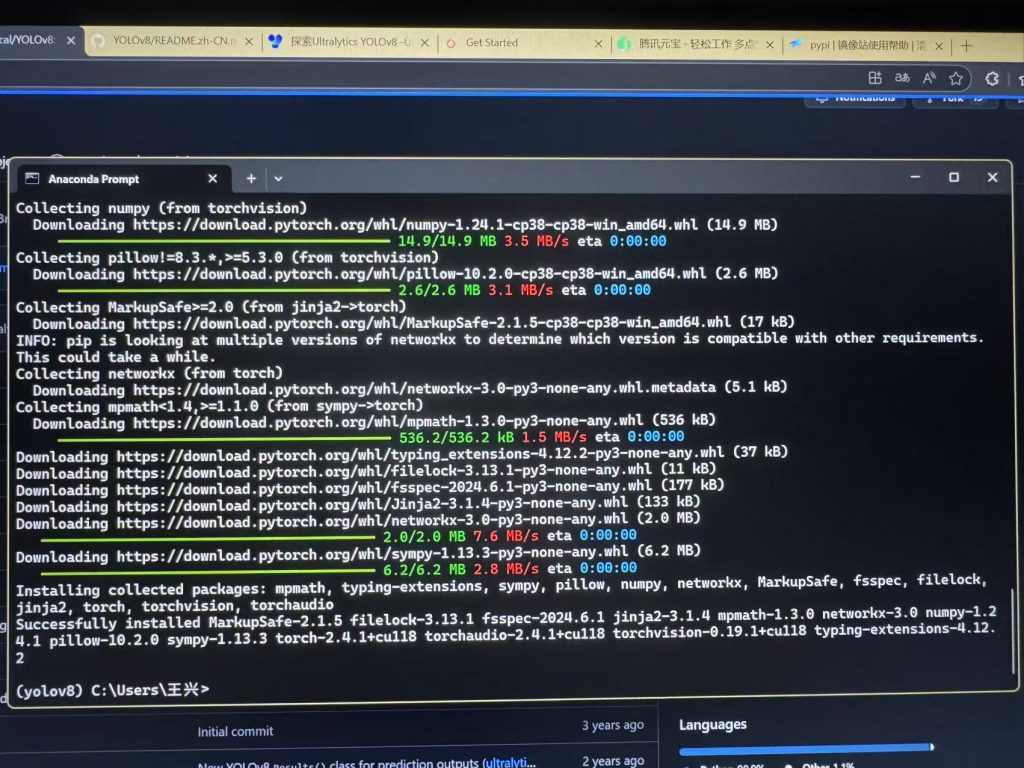Click the sympy-1.13.3 download line
The height and width of the screenshot is (768, 1024).
[358, 554]
